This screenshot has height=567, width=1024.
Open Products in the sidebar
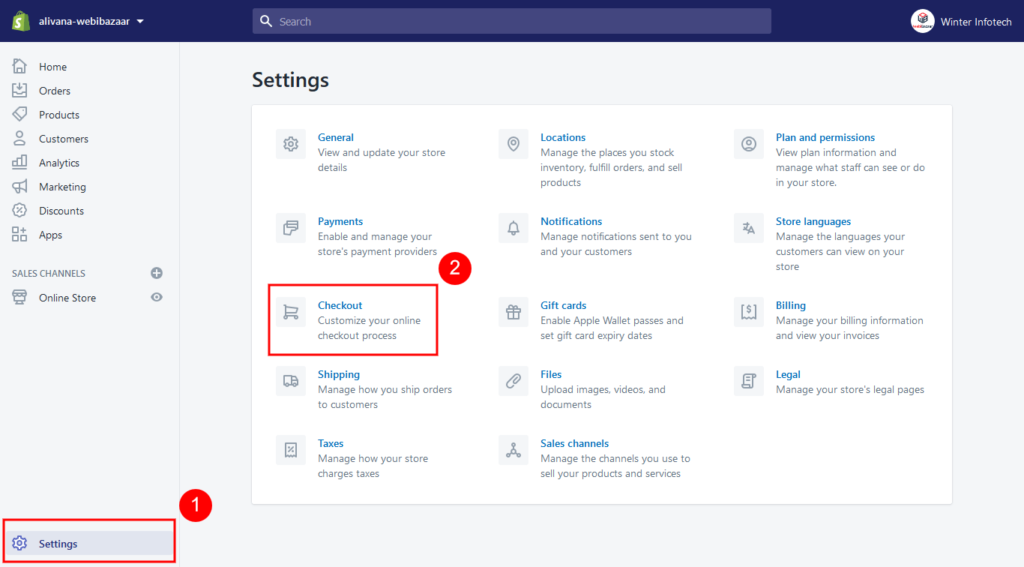59,115
